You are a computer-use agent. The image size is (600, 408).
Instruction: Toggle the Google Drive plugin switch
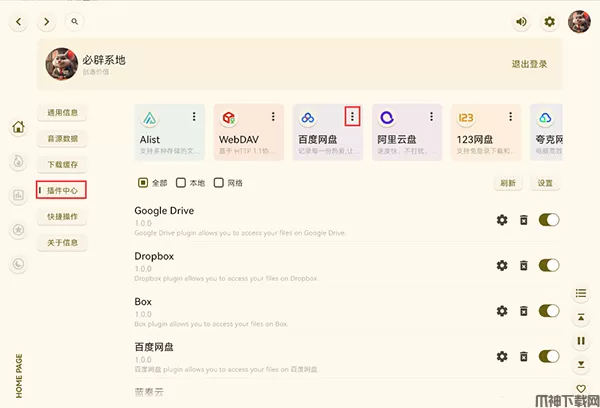pos(549,220)
